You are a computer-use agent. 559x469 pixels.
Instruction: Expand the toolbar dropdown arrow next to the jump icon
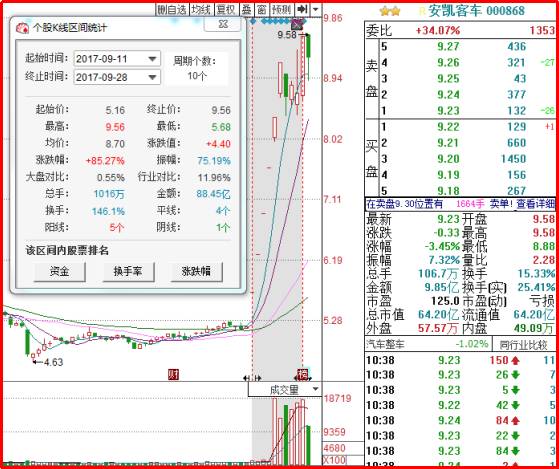[x=316, y=10]
